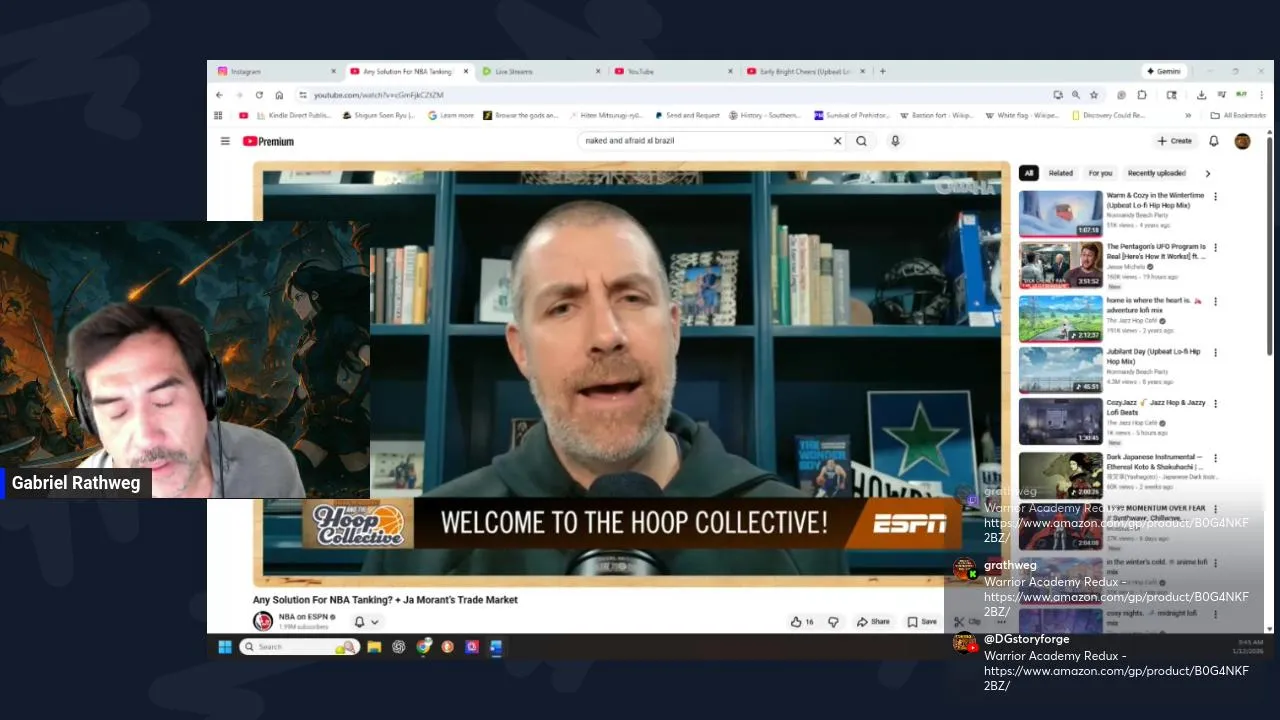Click the Save button under the video
The width and height of the screenshot is (1280, 720).
pyautogui.click(x=922, y=622)
